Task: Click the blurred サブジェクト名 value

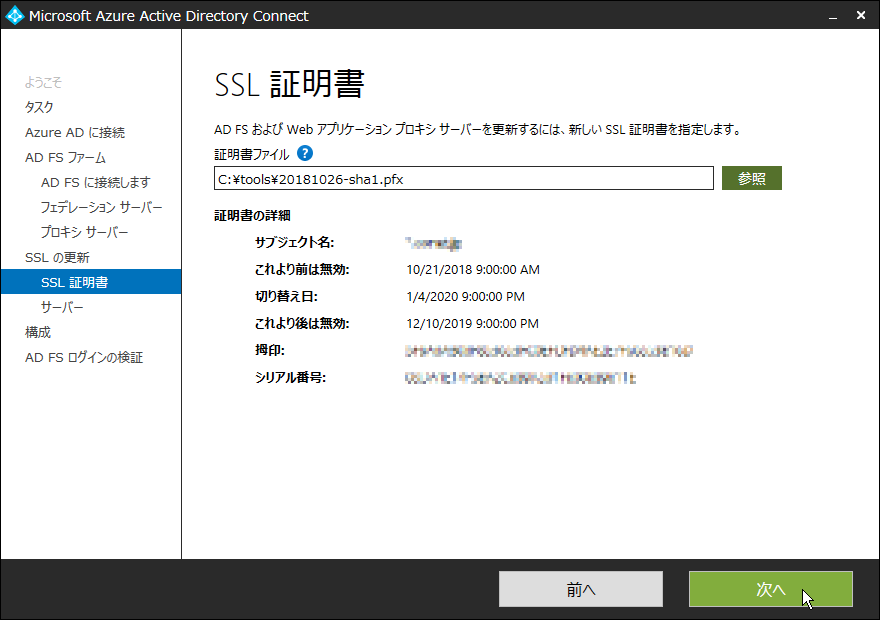Action: click(433, 243)
